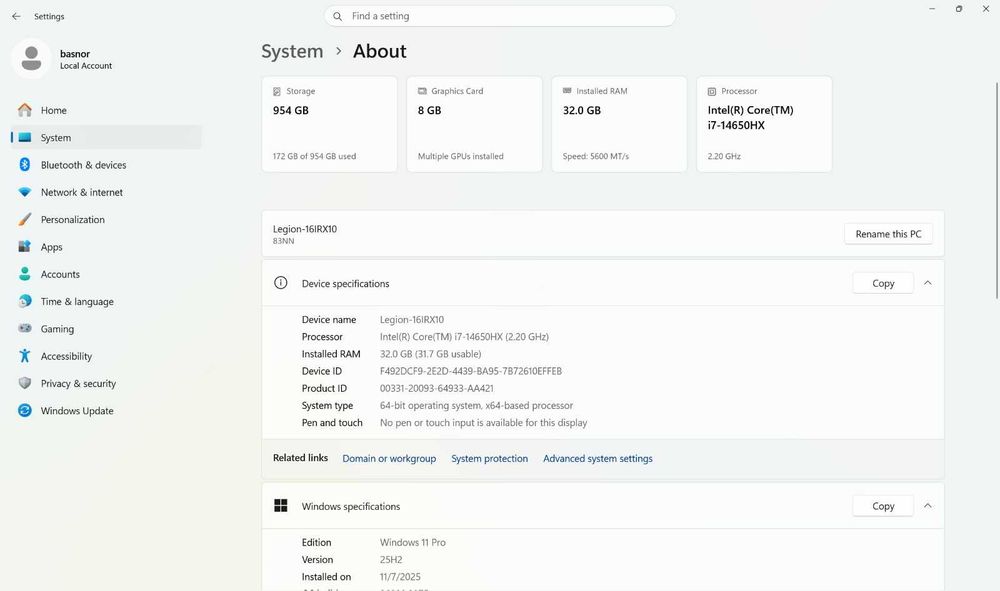Screen dimensions: 1000x591
Task: Copy the Device specifications
Action: point(883,283)
